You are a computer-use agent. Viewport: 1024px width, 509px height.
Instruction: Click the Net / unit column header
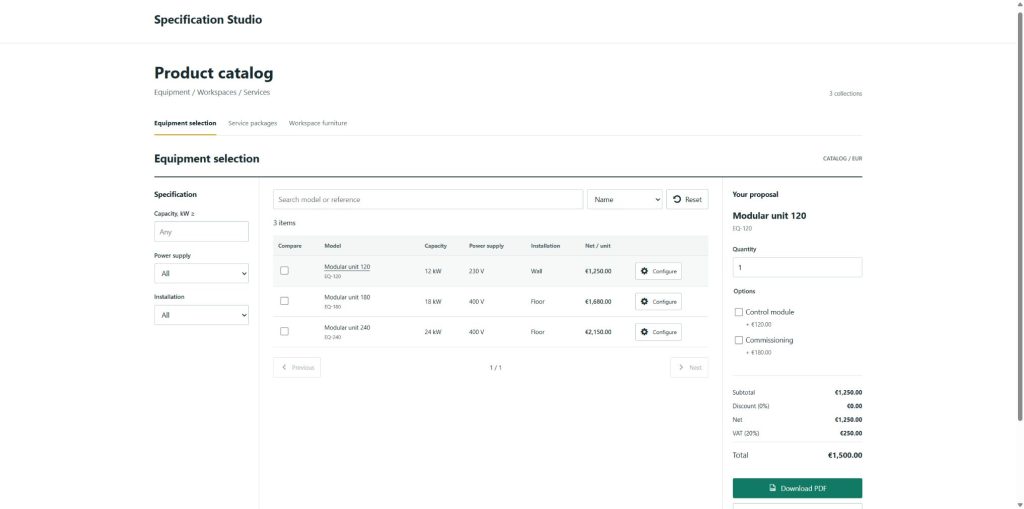coord(598,246)
